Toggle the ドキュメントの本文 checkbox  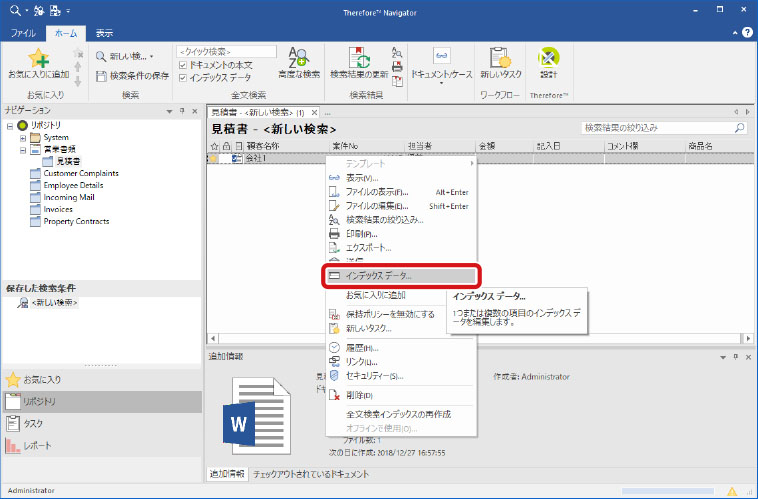point(181,64)
